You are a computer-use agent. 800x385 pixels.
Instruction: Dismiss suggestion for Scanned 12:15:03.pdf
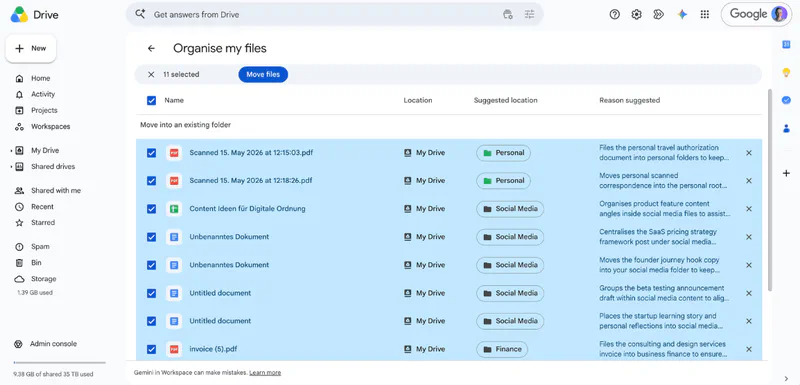point(748,153)
